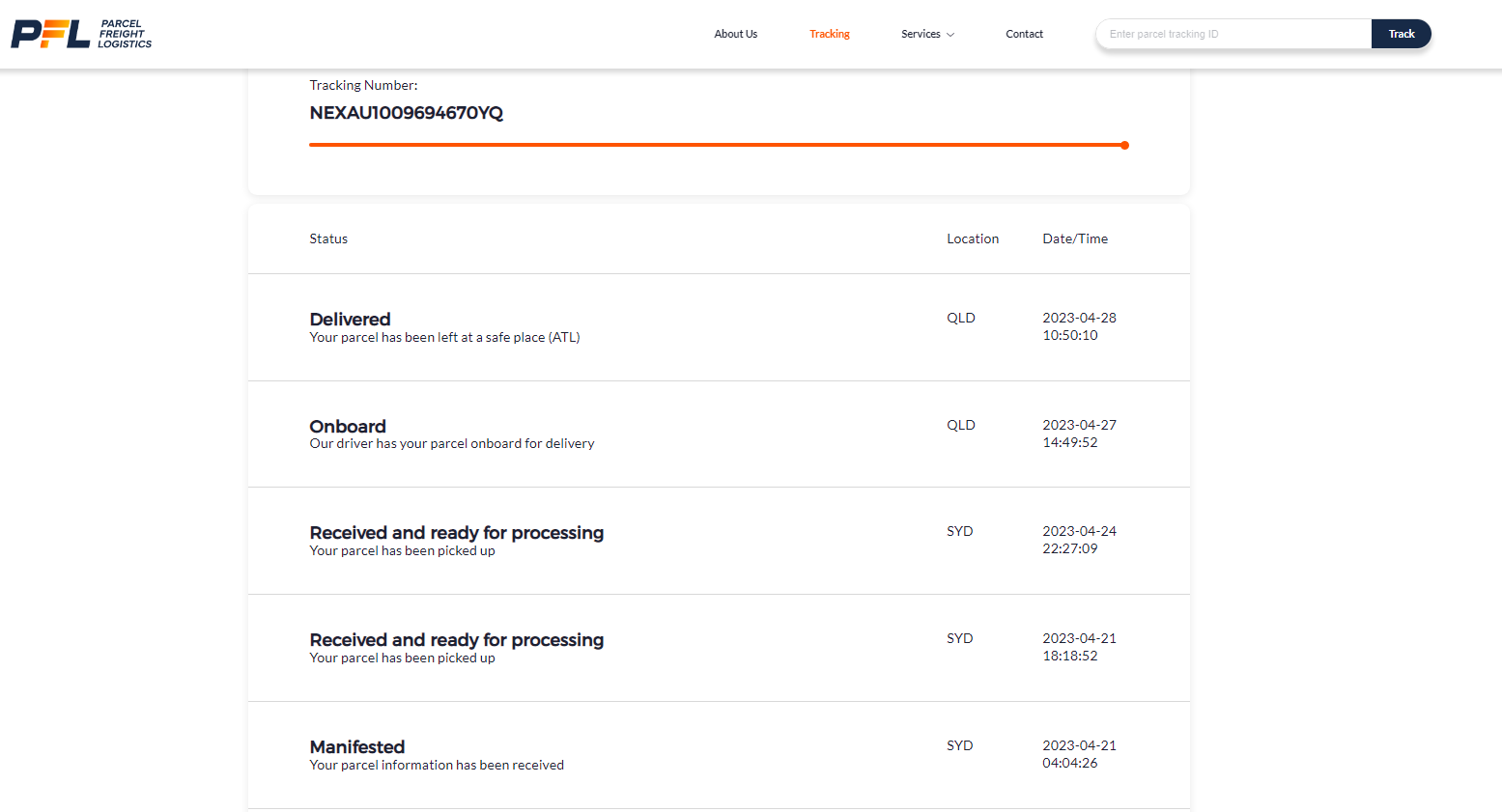This screenshot has width=1502, height=812.
Task: Click the chevron arrow beside Services
Action: click(950, 35)
